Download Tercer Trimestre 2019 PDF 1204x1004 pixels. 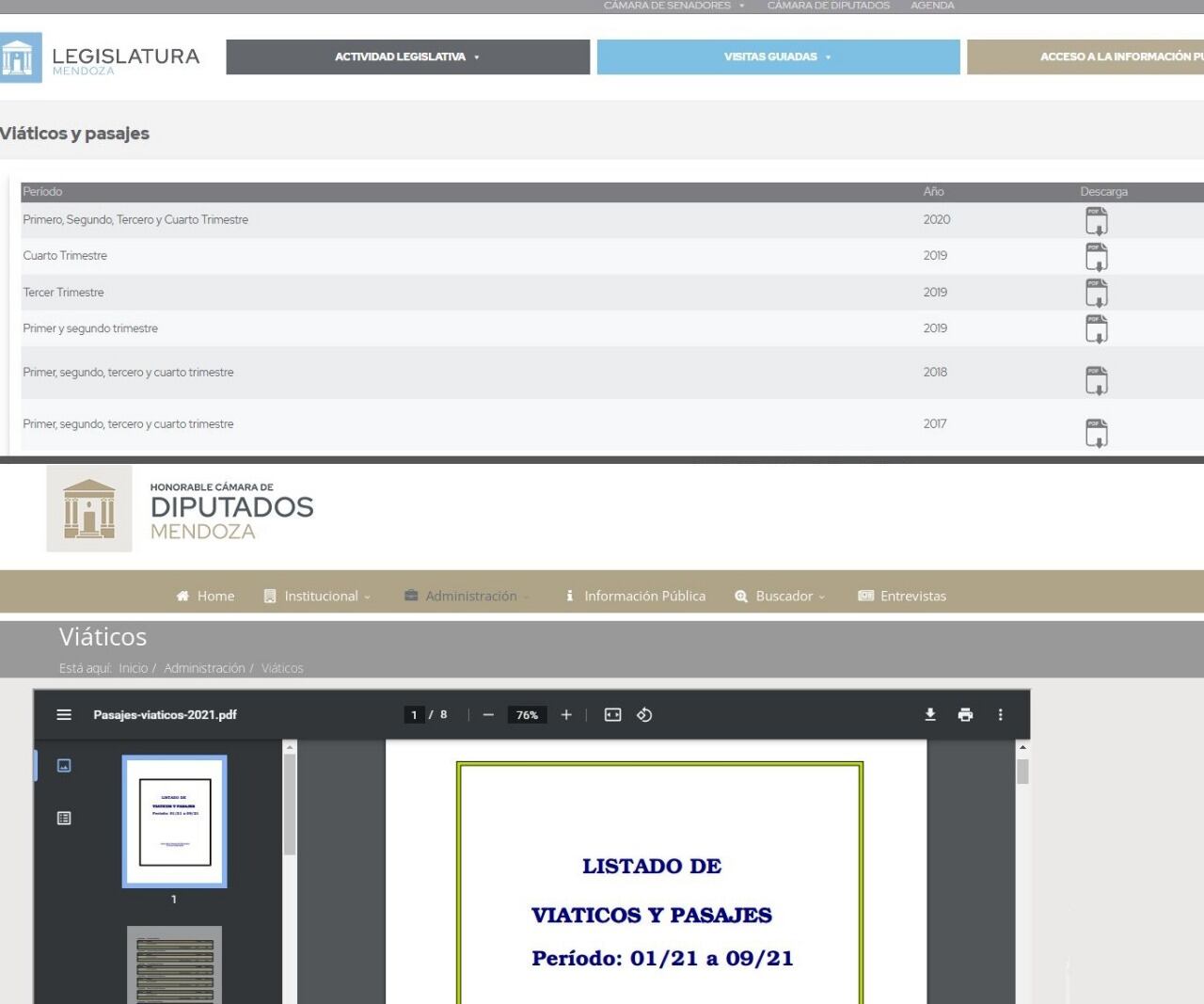(x=1097, y=294)
